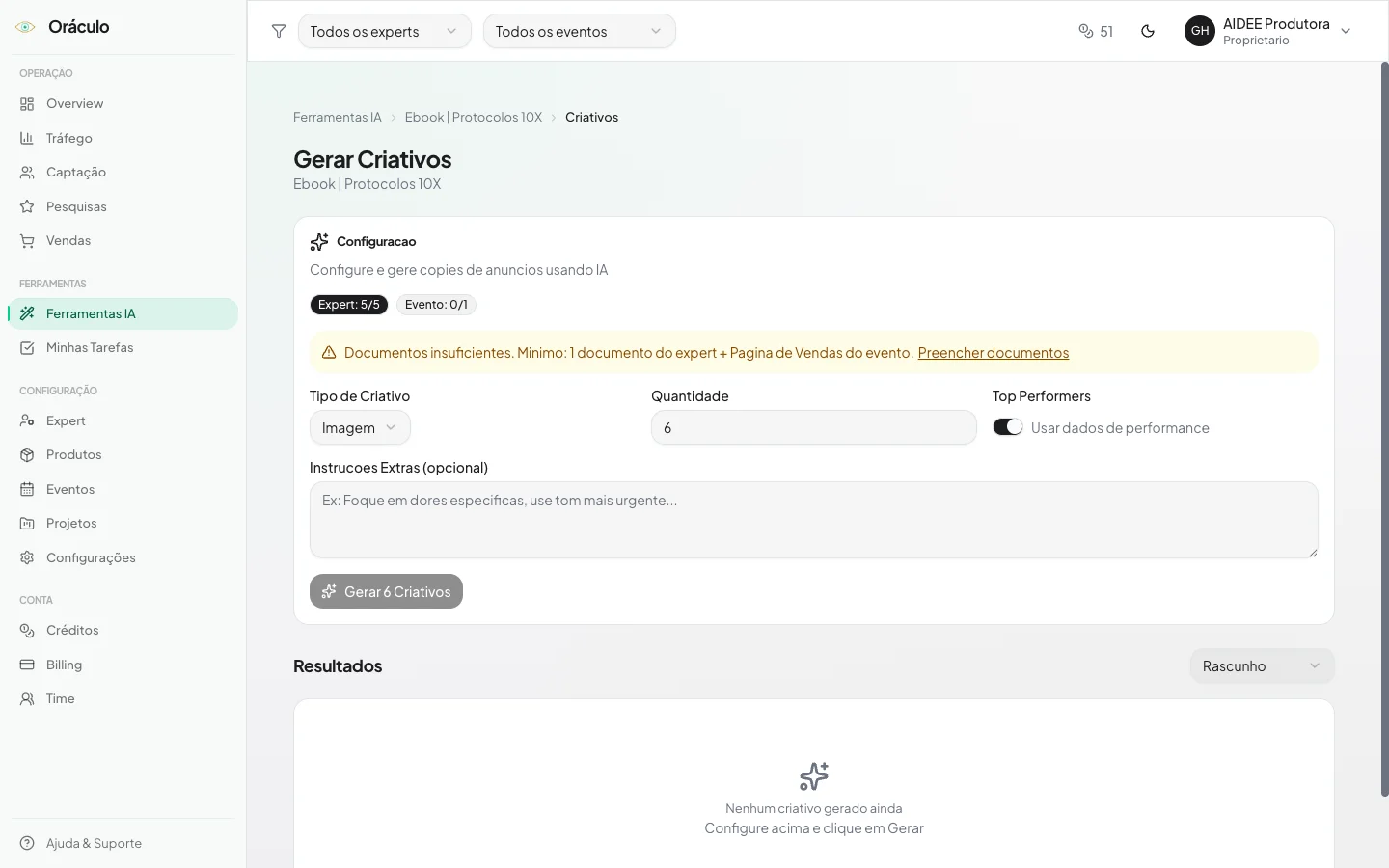1389x868 pixels.
Task: Open the Ebook | Protocolos 10X breadcrumb
Action: coord(474,117)
